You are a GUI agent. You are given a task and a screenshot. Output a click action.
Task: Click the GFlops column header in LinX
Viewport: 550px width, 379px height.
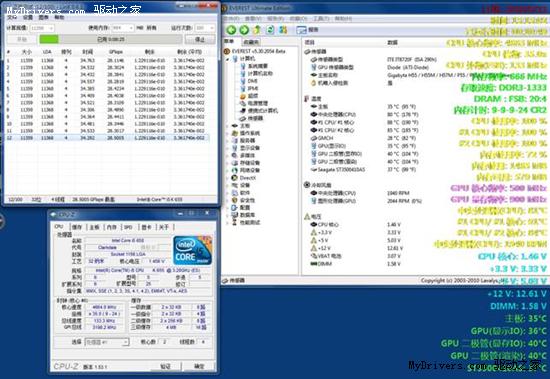115,52
